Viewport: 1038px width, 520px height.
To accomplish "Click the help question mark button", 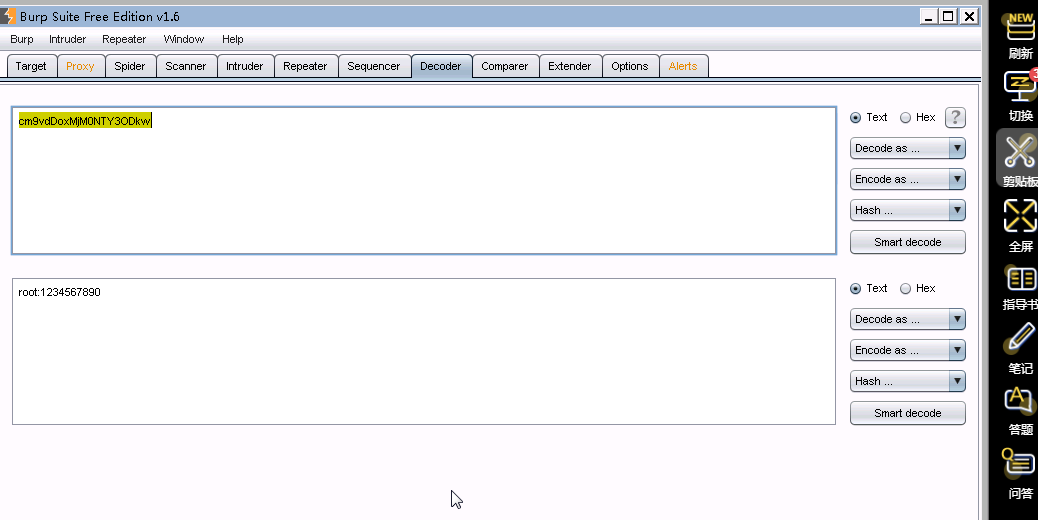I will [955, 118].
